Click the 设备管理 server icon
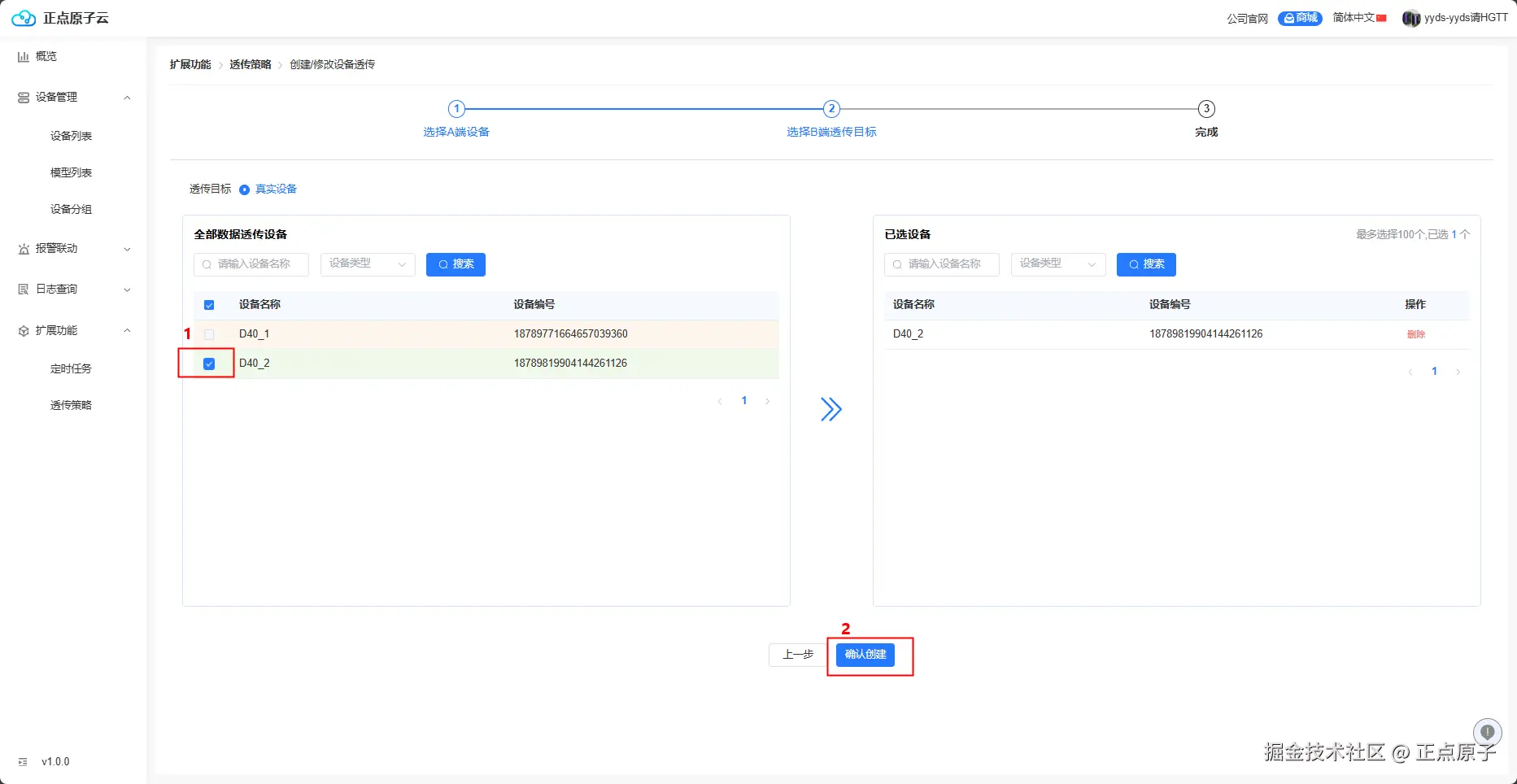This screenshot has width=1517, height=784. [24, 98]
